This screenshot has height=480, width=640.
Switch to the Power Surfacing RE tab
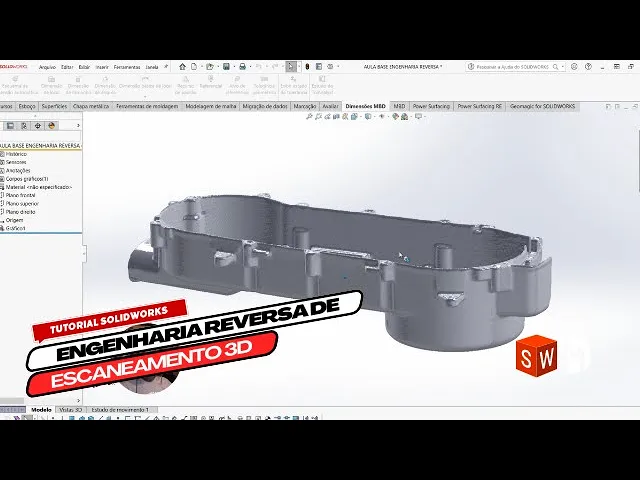(479, 106)
